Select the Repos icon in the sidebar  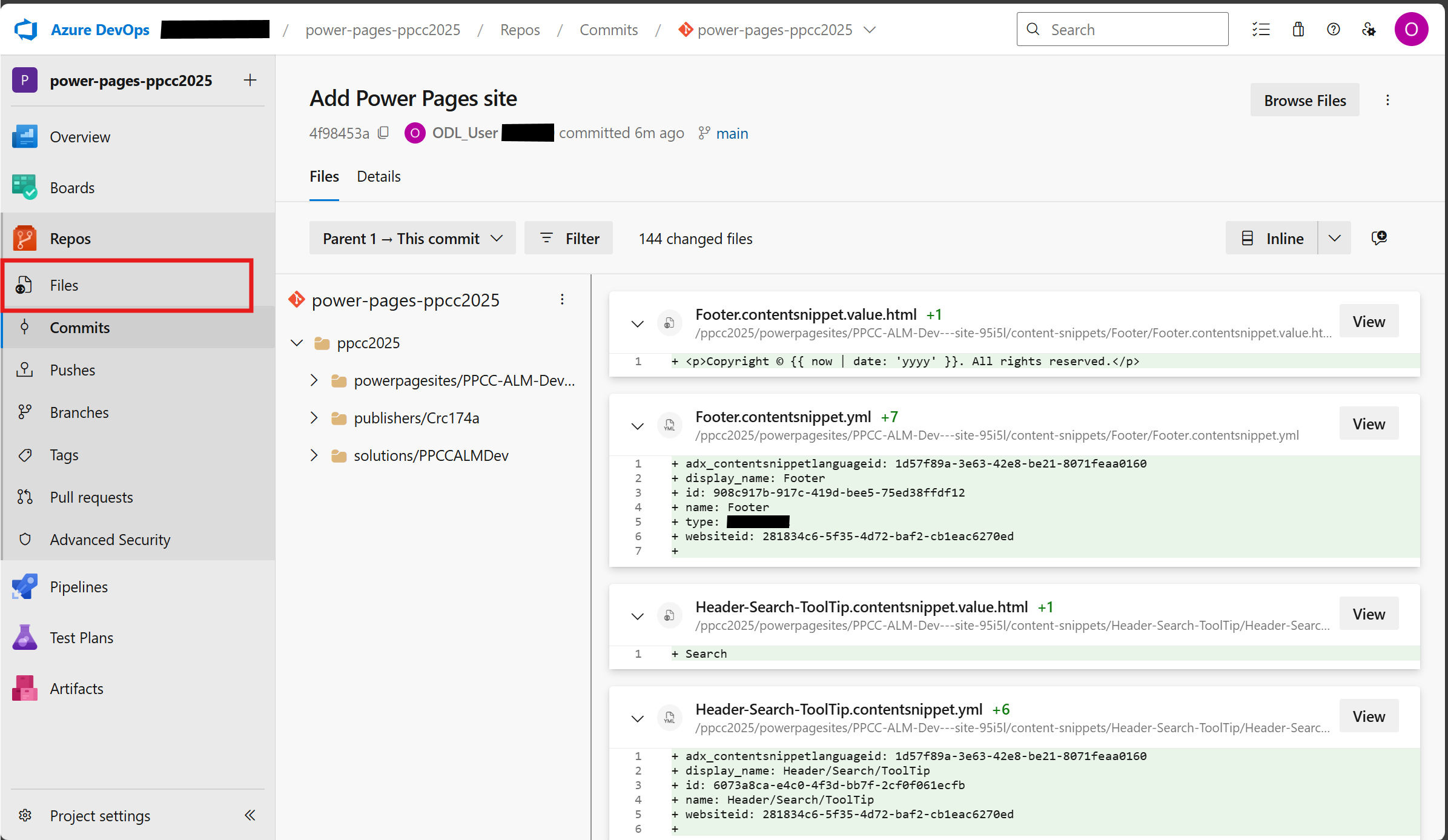[x=24, y=237]
